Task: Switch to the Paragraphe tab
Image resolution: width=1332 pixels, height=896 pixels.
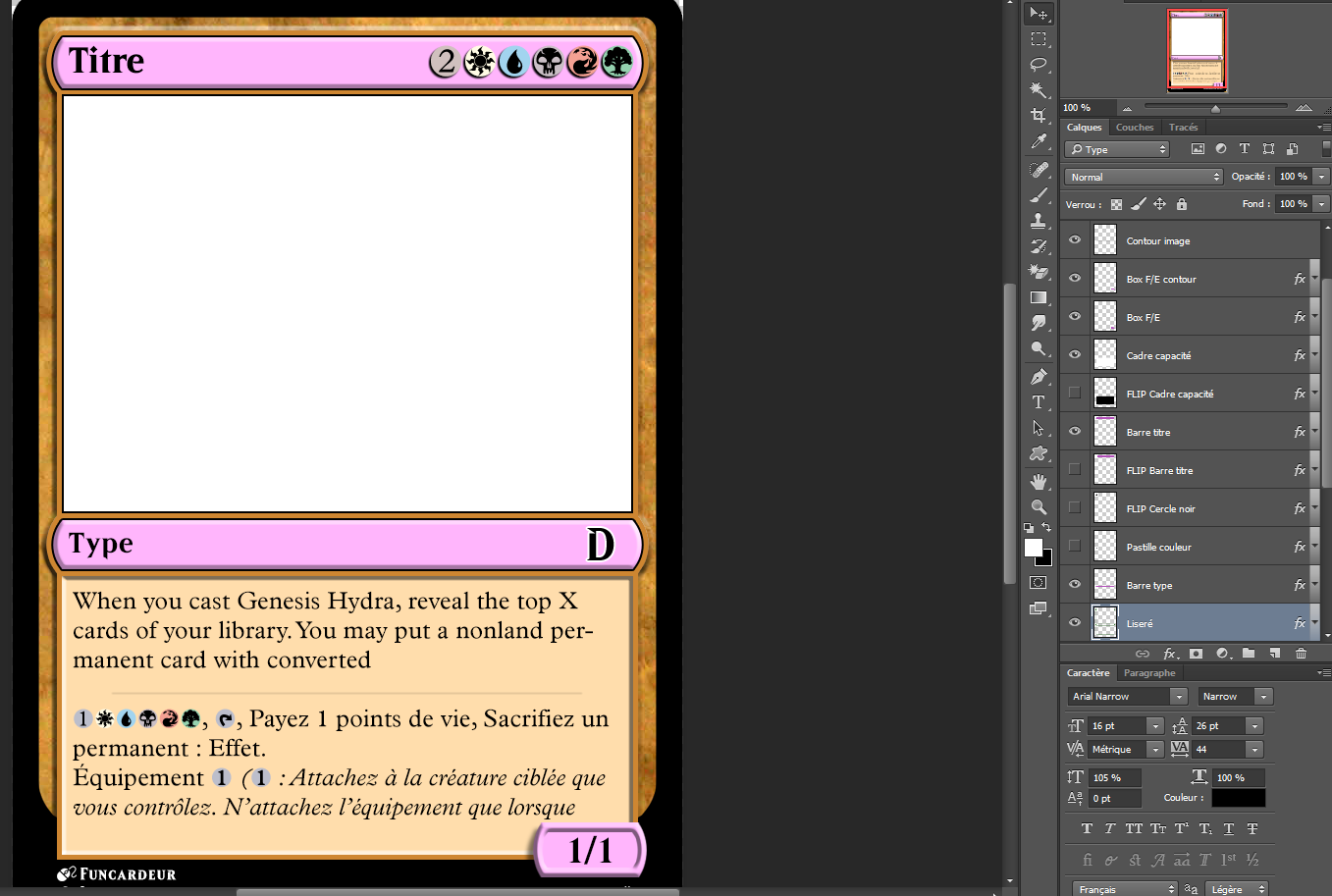Action: click(1149, 673)
